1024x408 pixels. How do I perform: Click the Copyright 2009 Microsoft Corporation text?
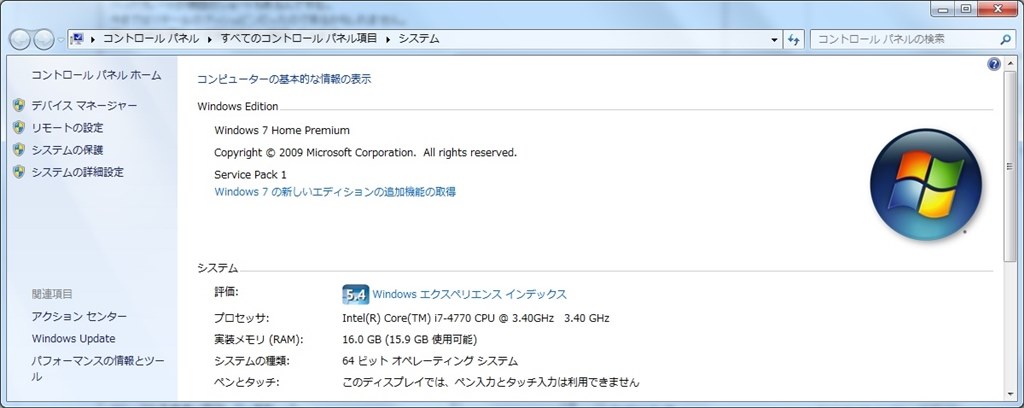(366, 153)
